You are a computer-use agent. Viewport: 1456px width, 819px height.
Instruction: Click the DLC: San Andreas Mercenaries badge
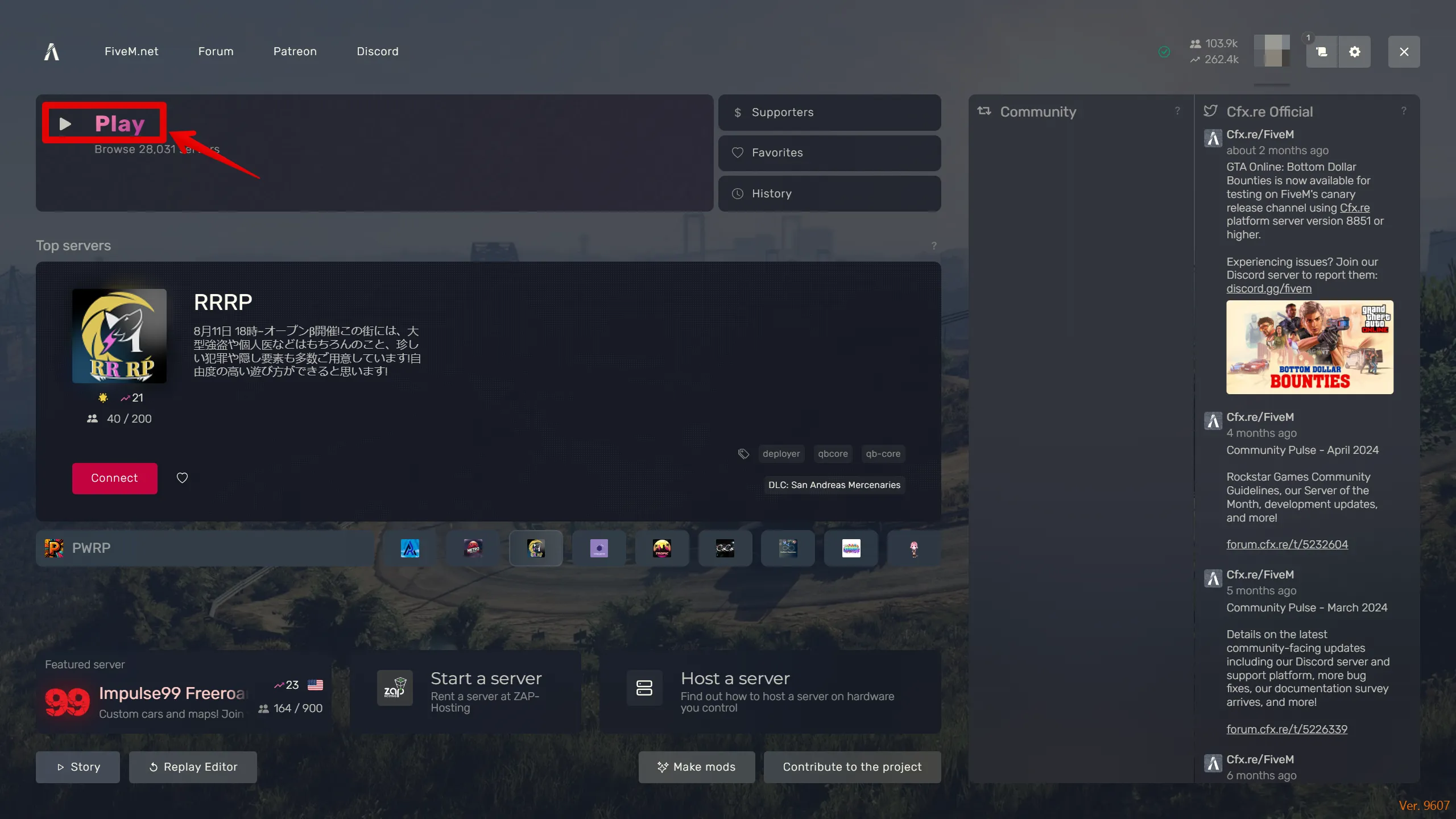coord(834,485)
